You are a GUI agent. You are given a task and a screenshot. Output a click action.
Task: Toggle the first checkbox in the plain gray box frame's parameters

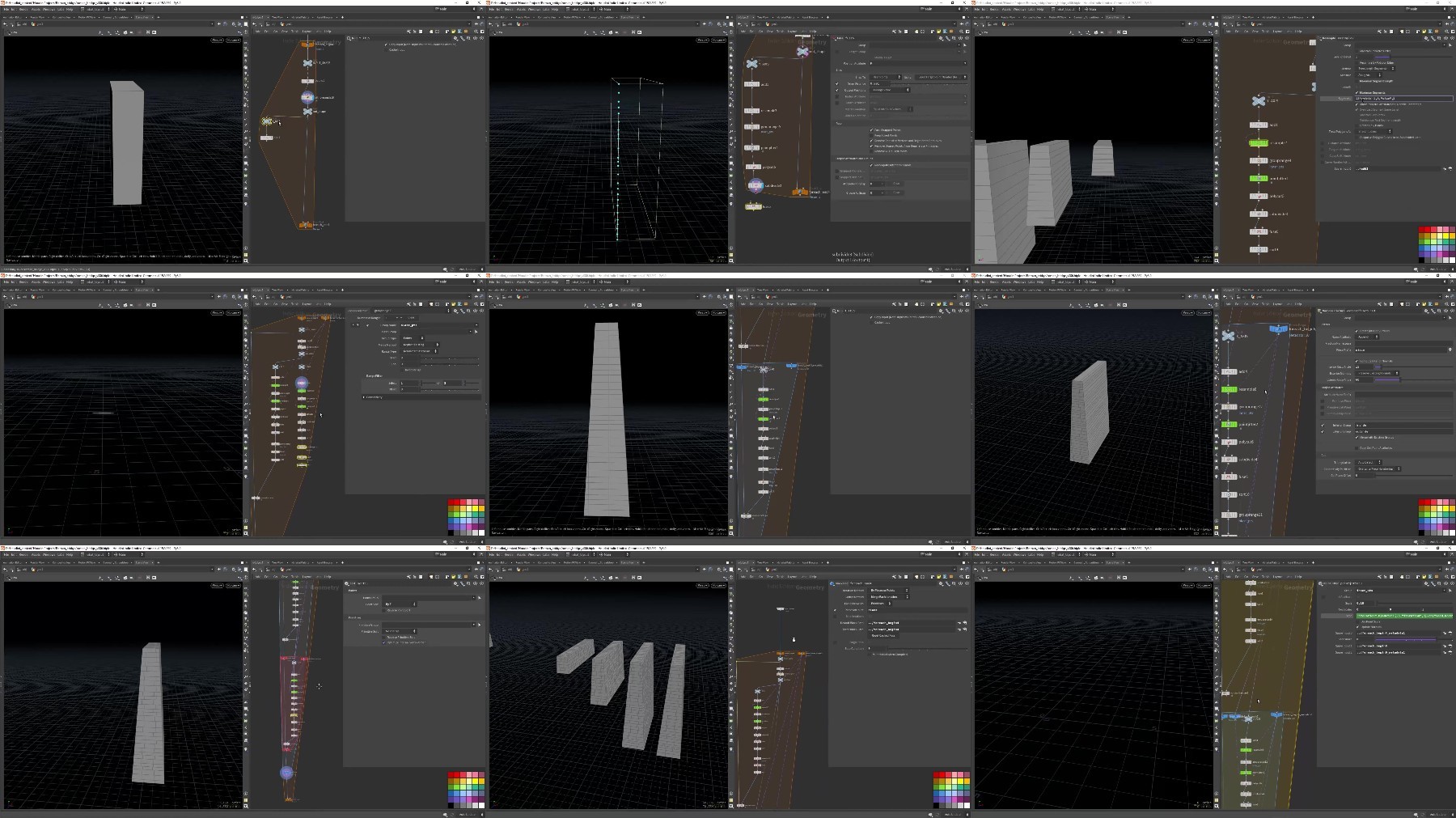(x=387, y=45)
